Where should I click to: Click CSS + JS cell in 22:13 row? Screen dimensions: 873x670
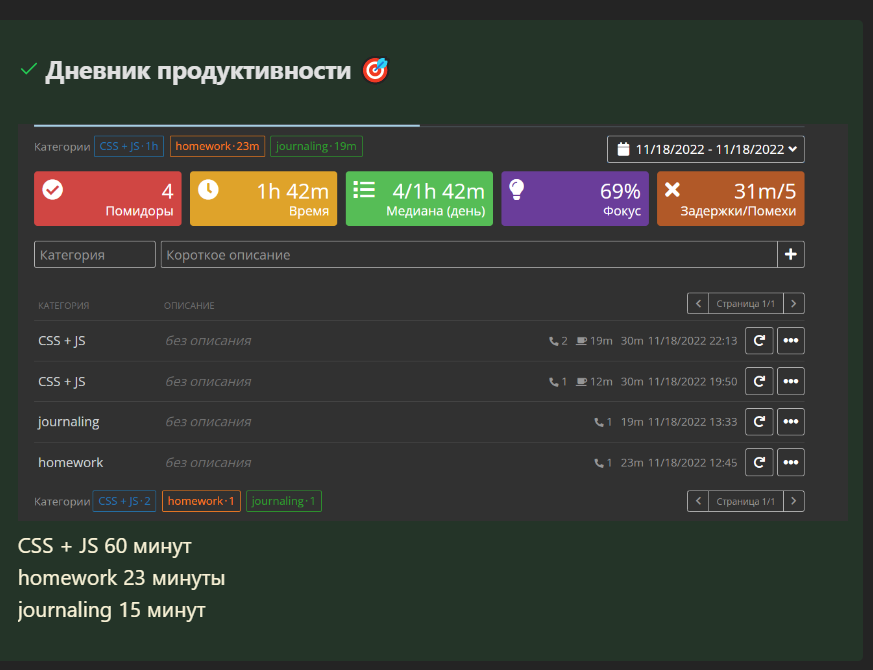(62, 341)
